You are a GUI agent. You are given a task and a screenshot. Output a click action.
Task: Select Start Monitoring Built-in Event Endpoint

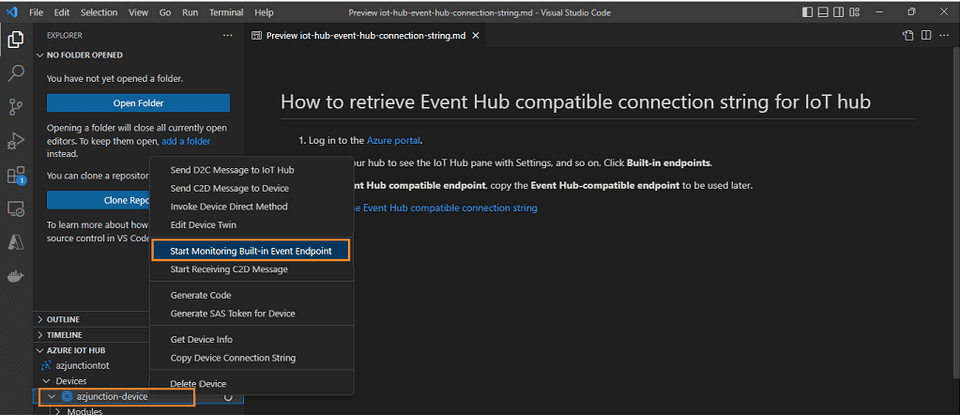click(x=251, y=251)
